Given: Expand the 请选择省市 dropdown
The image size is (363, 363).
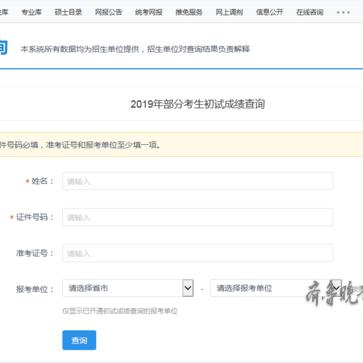Looking at the screenshot, I should pyautogui.click(x=128, y=288).
